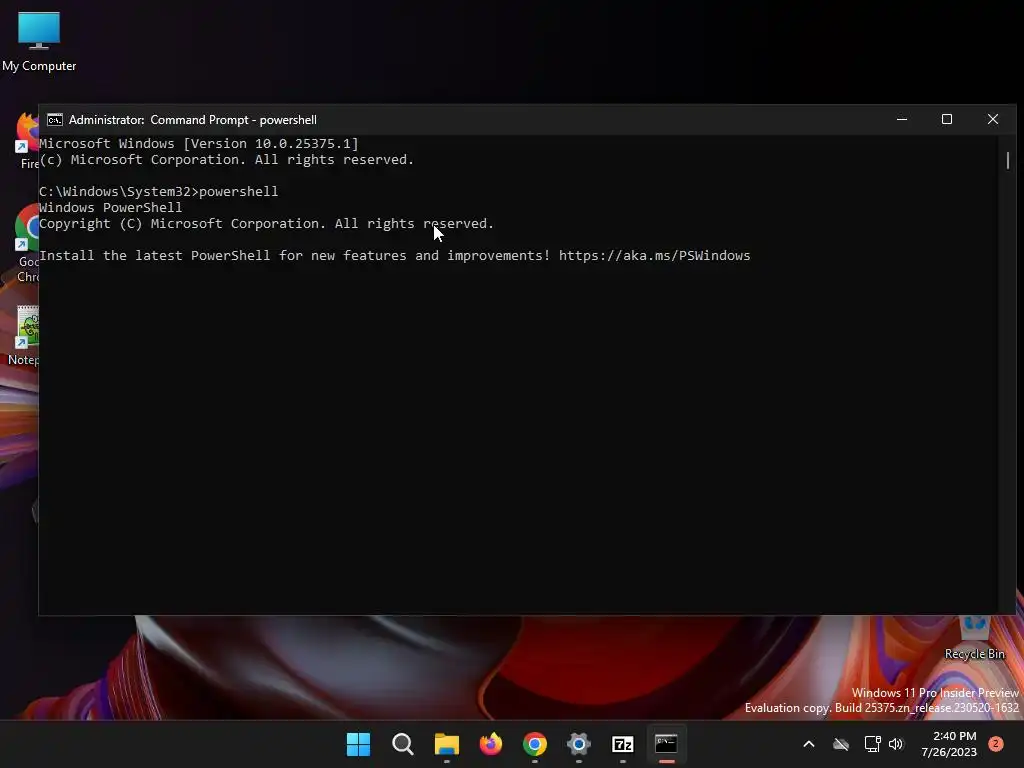Minimize the Command Prompt window
Image resolution: width=1024 pixels, height=768 pixels.
point(902,120)
